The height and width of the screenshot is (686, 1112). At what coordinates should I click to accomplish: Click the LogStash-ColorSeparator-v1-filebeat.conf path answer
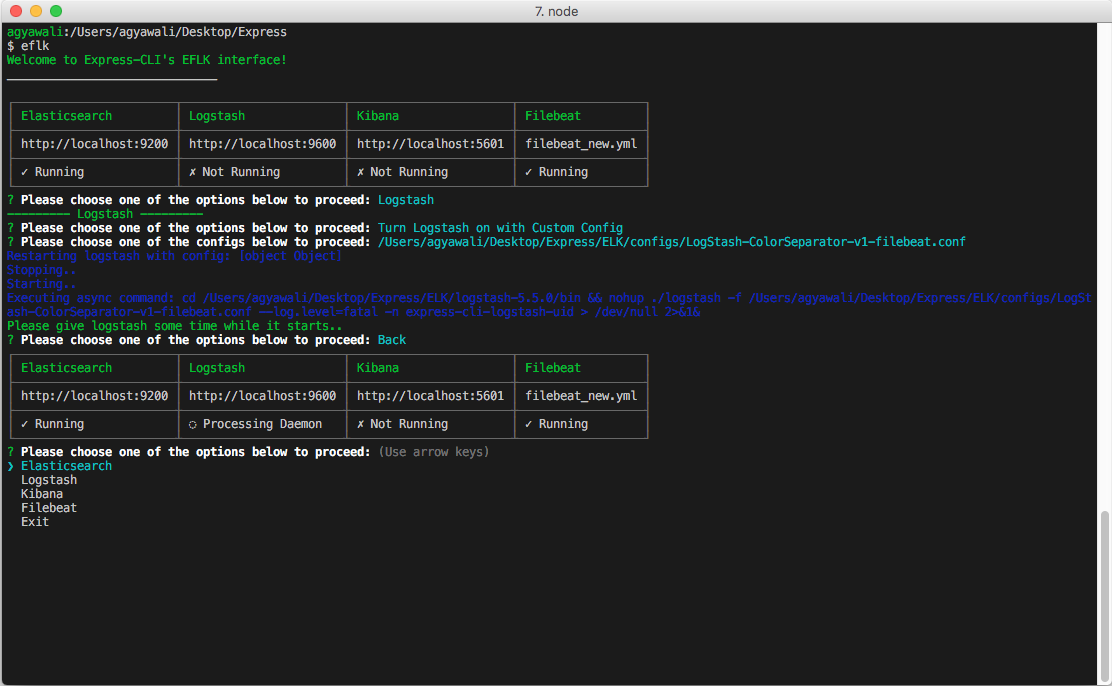click(x=672, y=242)
